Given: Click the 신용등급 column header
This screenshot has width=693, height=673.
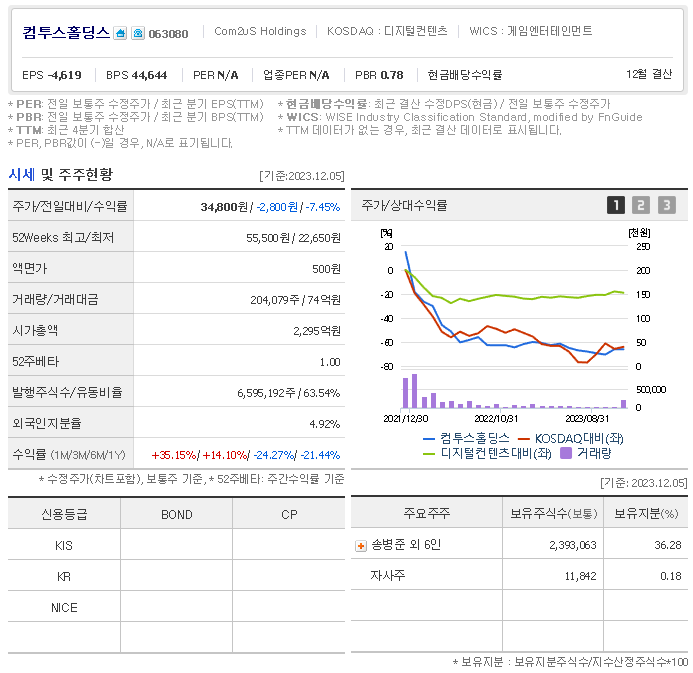Looking at the screenshot, I should pyautogui.click(x=64, y=514).
